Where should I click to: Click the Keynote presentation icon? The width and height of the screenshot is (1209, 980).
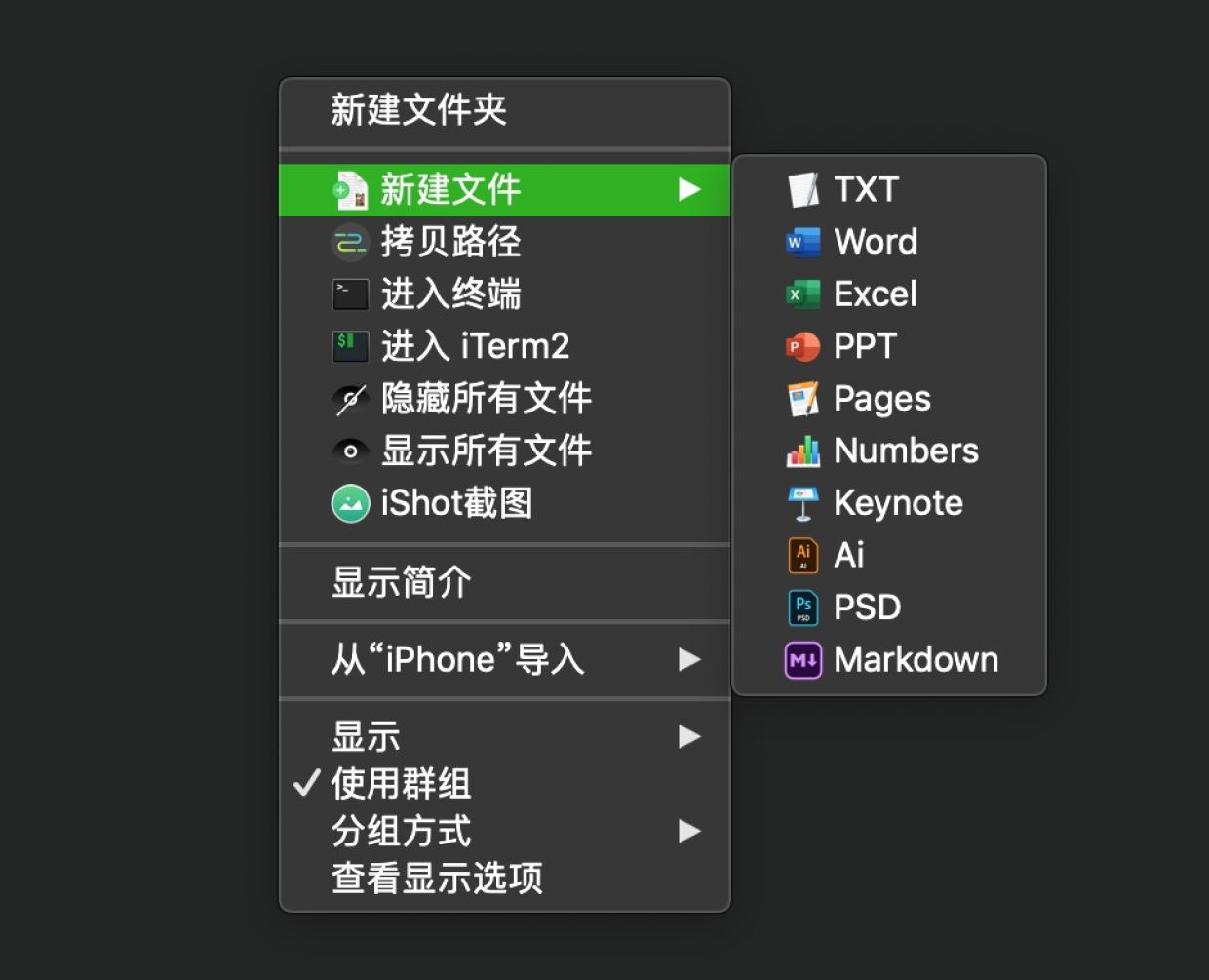point(803,503)
